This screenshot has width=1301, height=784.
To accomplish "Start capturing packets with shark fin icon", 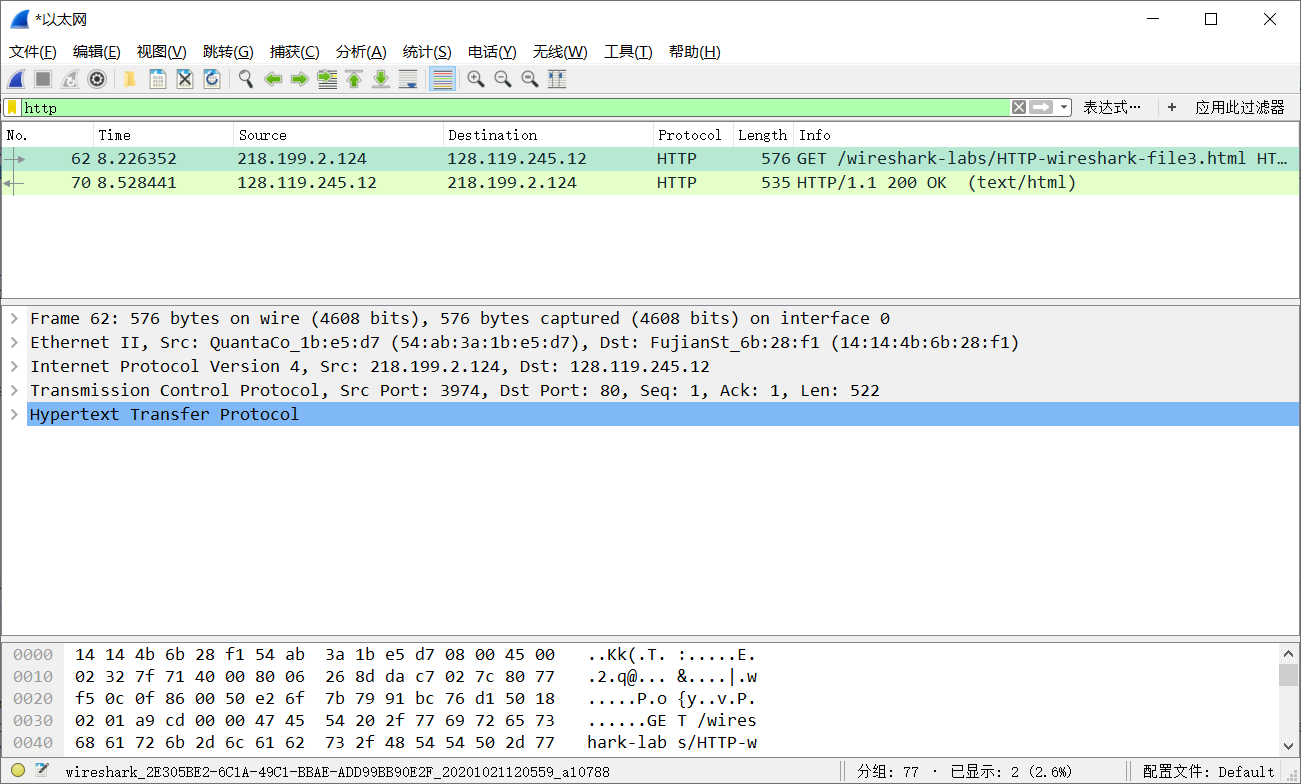I will 16,79.
